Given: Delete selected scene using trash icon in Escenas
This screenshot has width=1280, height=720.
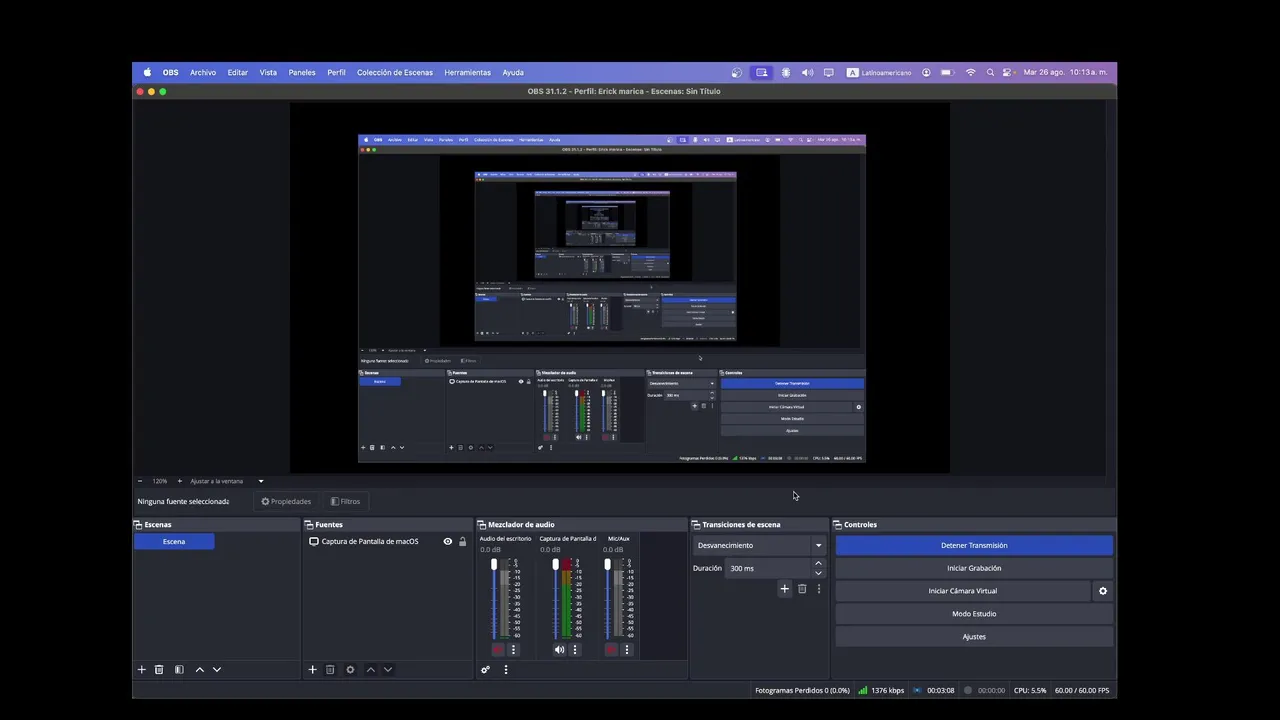Looking at the screenshot, I should [x=159, y=670].
